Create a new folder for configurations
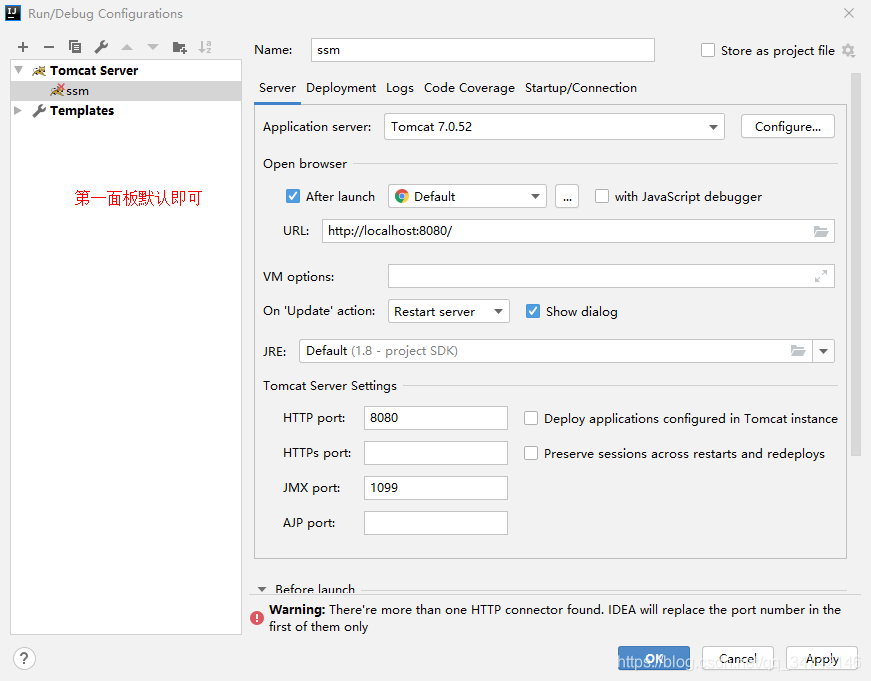871x681 pixels. tap(179, 47)
